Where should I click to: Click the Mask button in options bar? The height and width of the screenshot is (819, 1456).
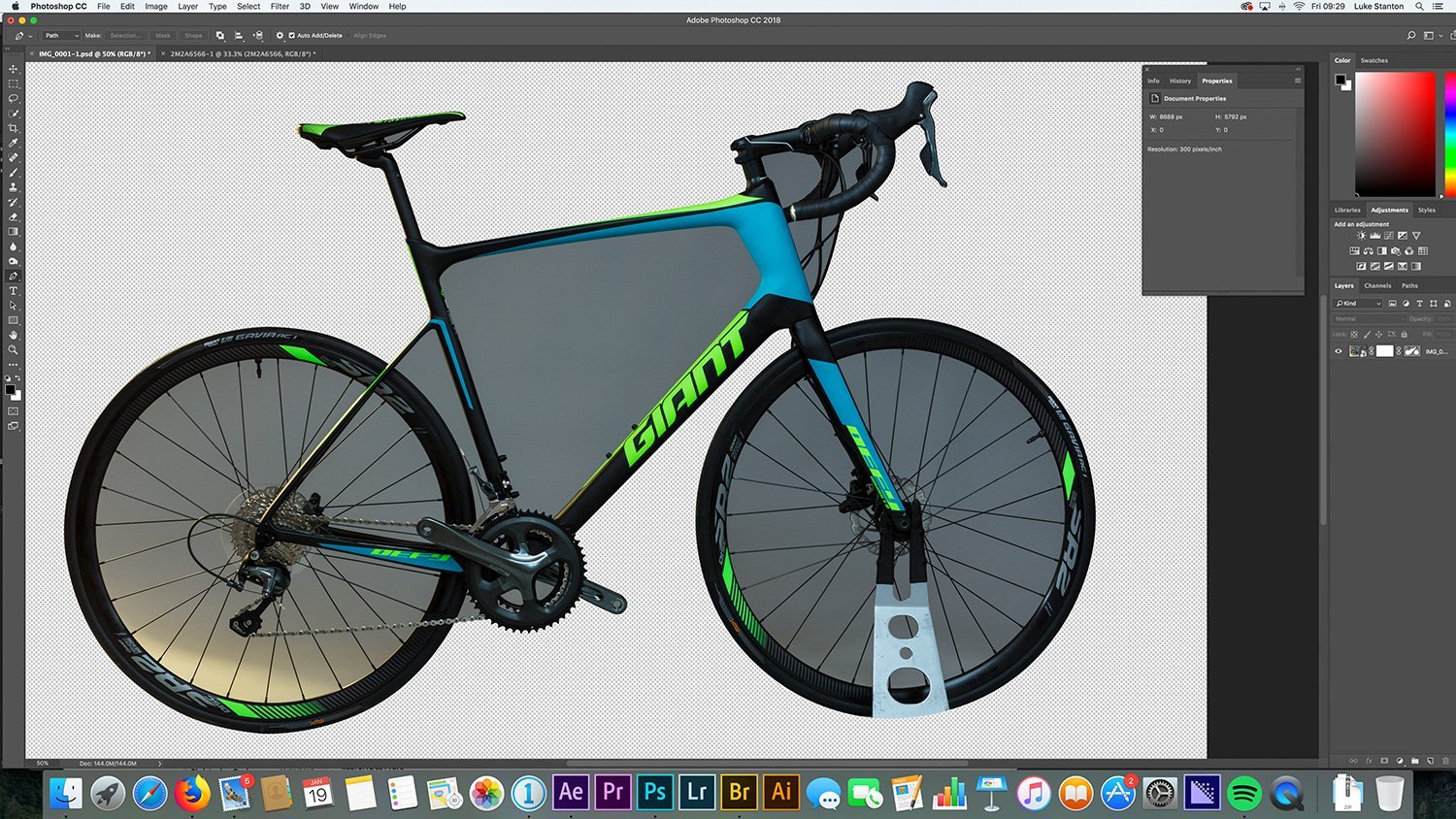click(x=163, y=36)
